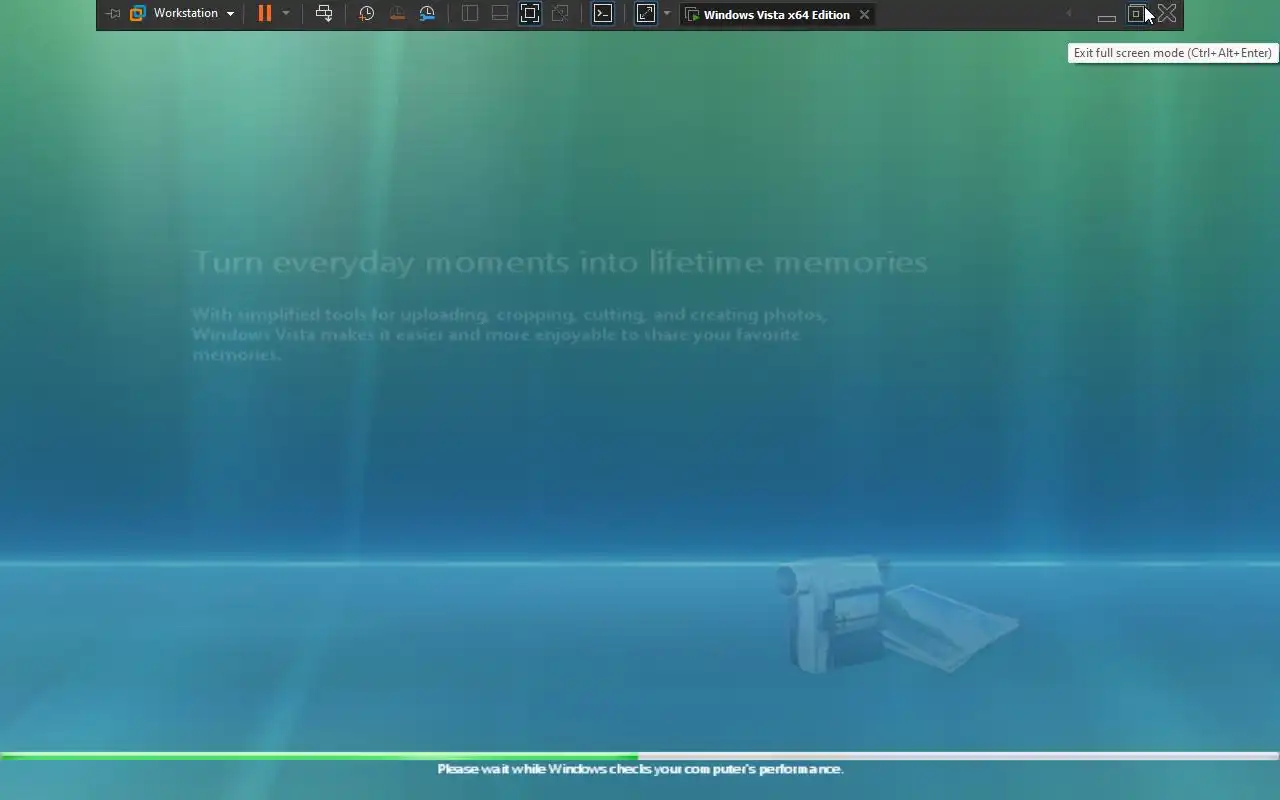The image size is (1280, 800).
Task: Click the scroll tabs left arrow
Action: (1069, 14)
